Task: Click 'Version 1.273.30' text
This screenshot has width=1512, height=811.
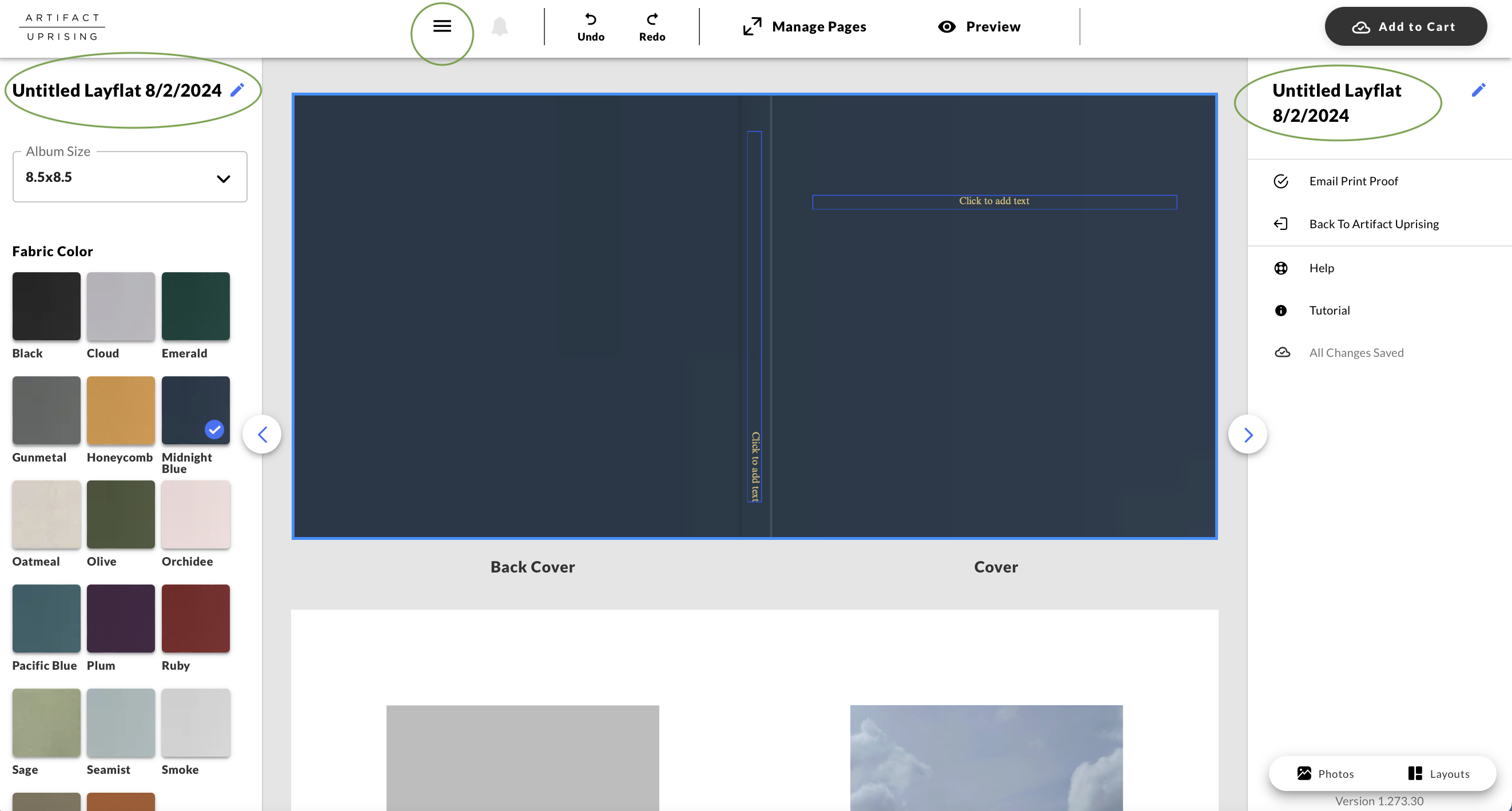Action: click(1379, 801)
